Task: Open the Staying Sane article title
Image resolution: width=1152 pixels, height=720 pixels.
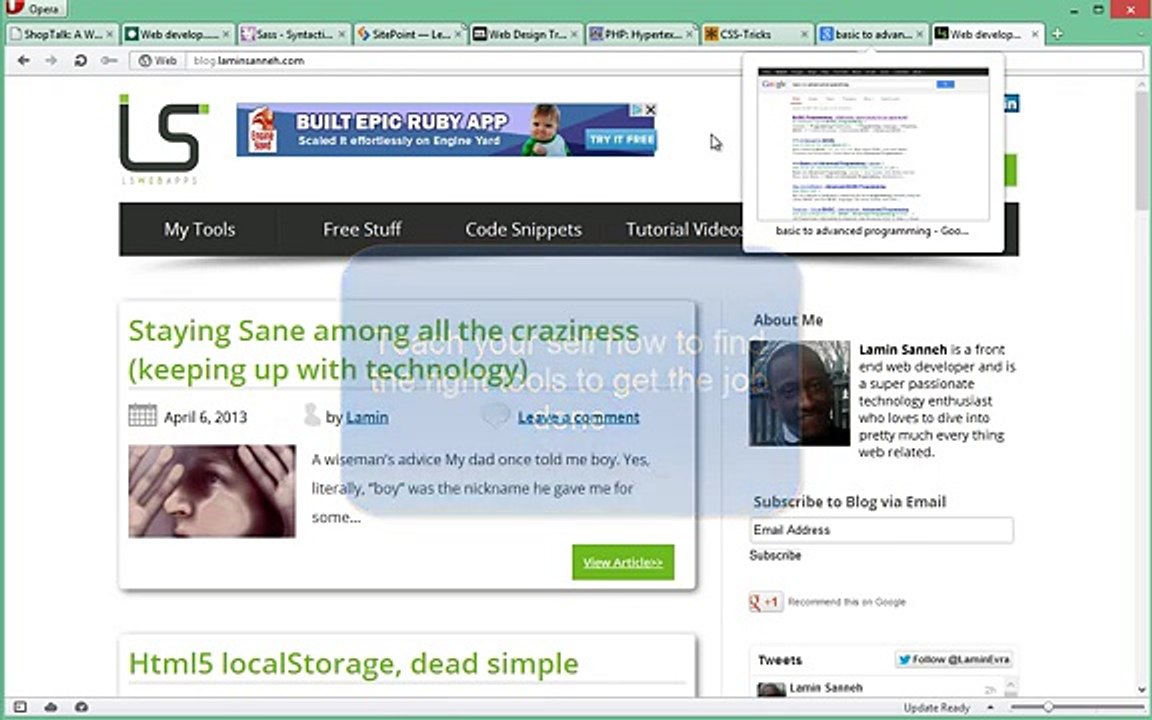Action: click(x=384, y=350)
